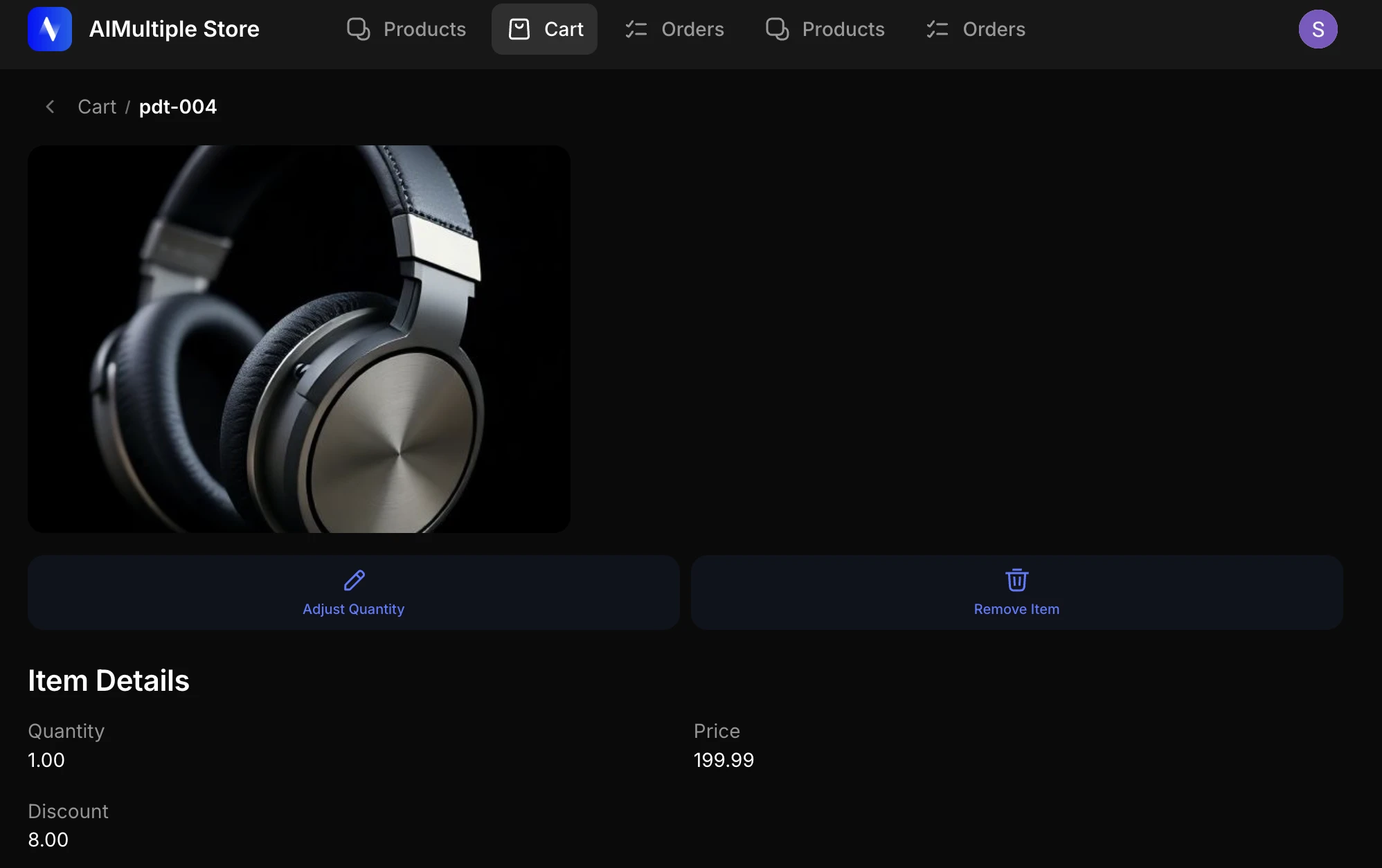
Task: Click the AIMultiple Store title
Action: [x=174, y=29]
